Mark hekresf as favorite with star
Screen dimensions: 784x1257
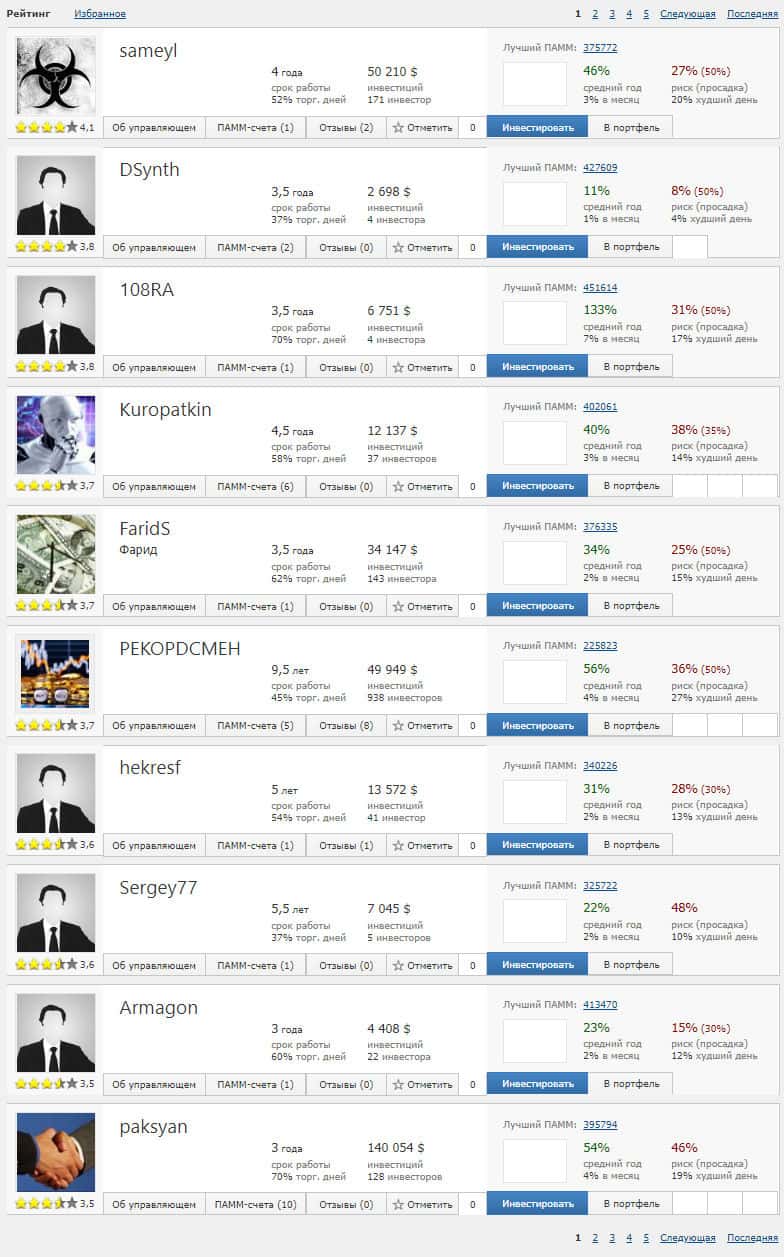pos(423,845)
